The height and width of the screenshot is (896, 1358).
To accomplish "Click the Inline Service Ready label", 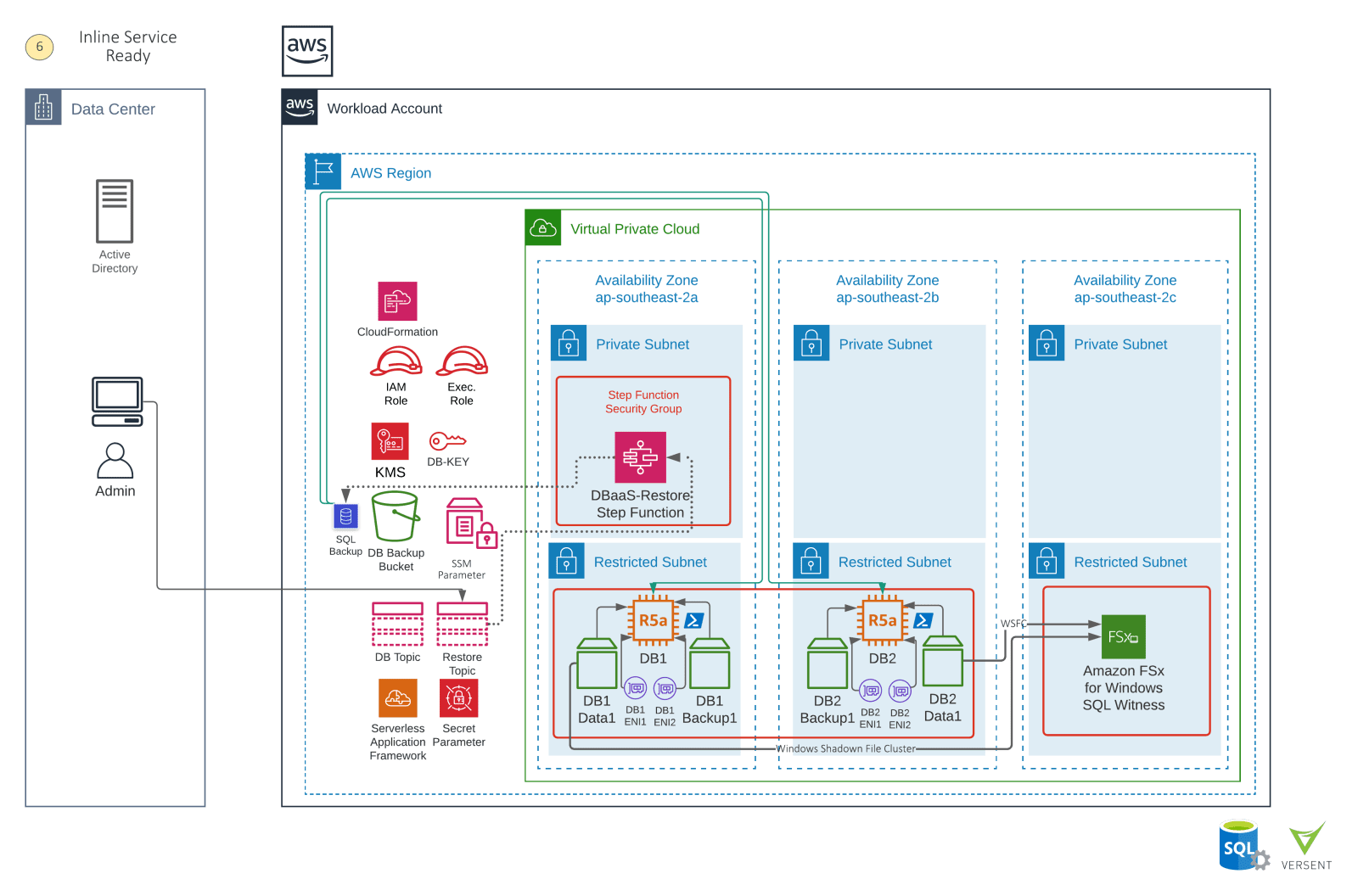I will click(127, 46).
